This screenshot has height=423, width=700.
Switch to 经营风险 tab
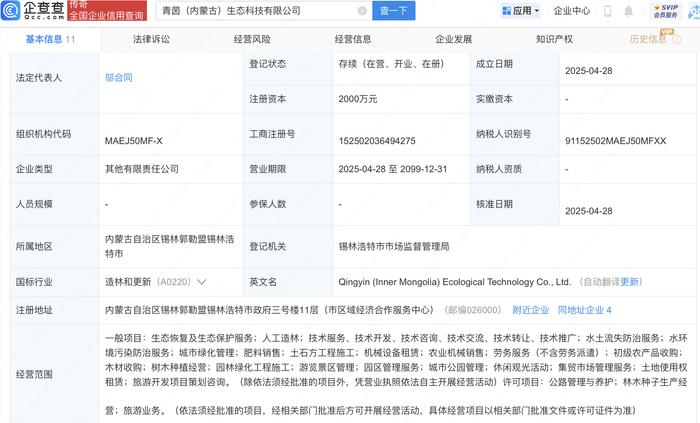[x=252, y=39]
